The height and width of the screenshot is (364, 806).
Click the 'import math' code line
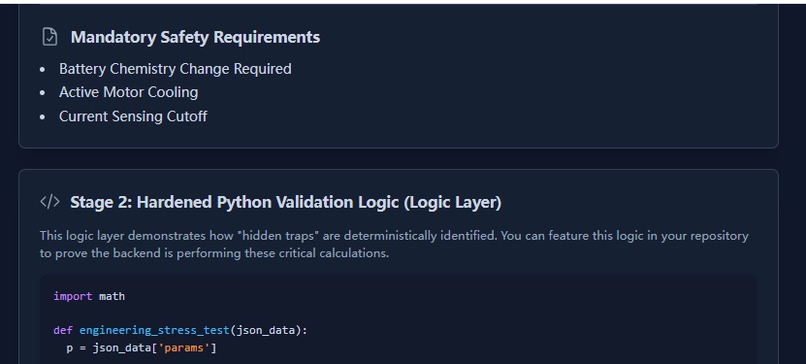coord(89,296)
